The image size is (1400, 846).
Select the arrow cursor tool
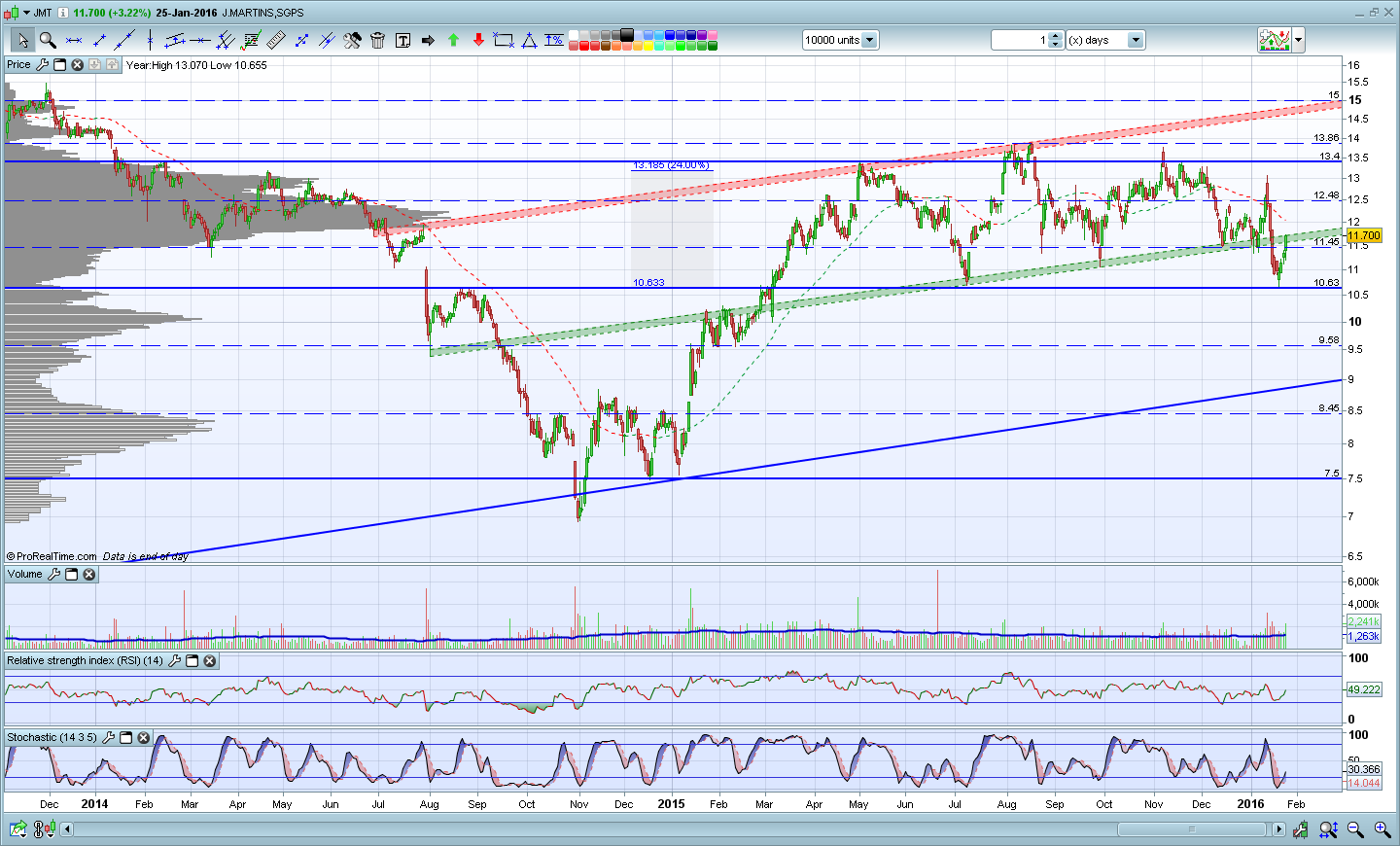click(x=22, y=40)
